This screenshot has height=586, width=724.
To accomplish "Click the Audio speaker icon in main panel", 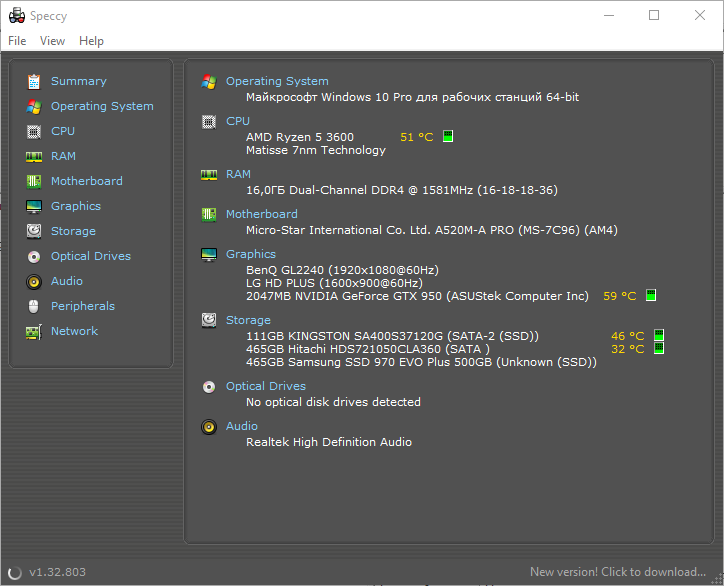I will pyautogui.click(x=209, y=427).
